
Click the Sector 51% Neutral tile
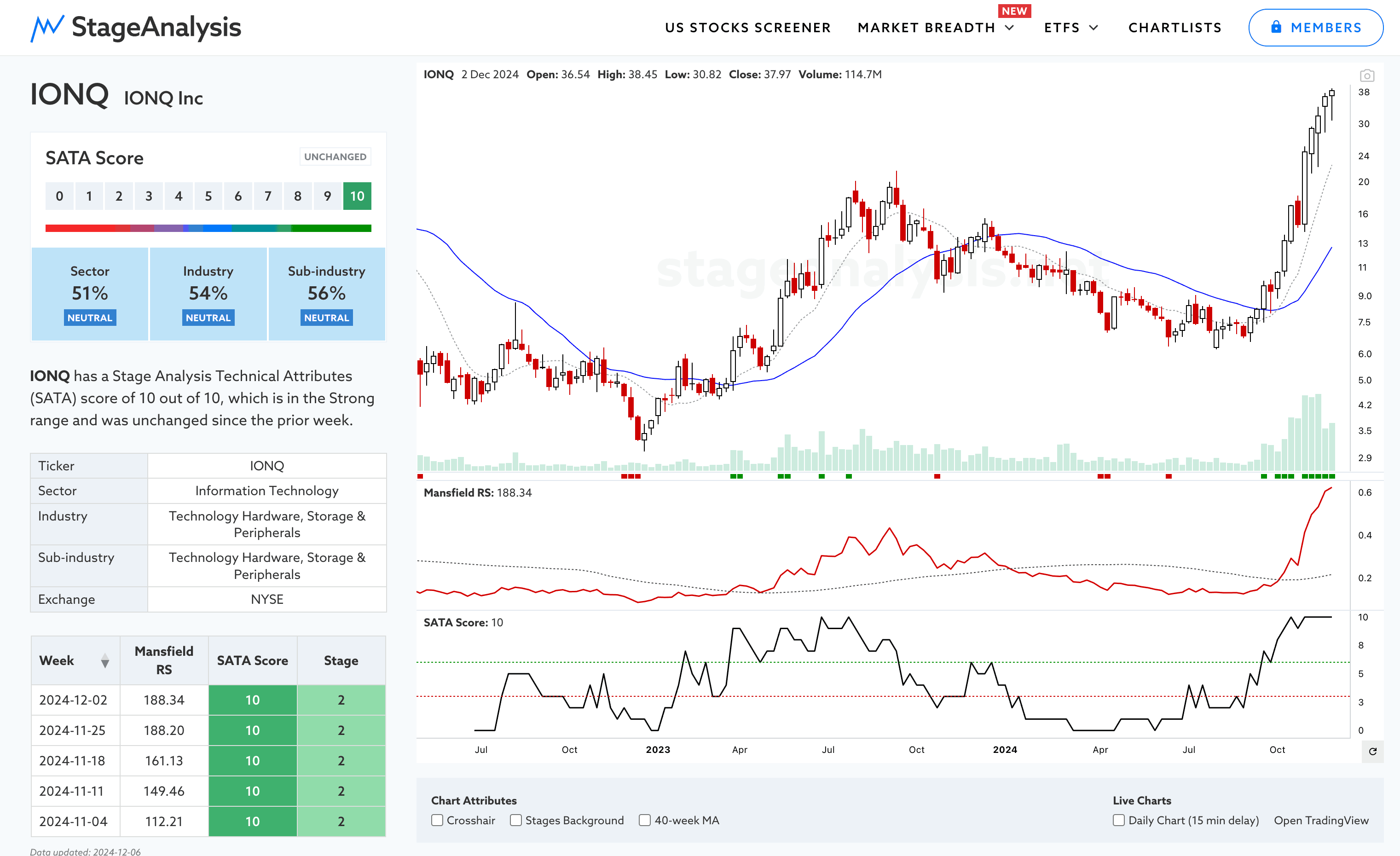[90, 294]
